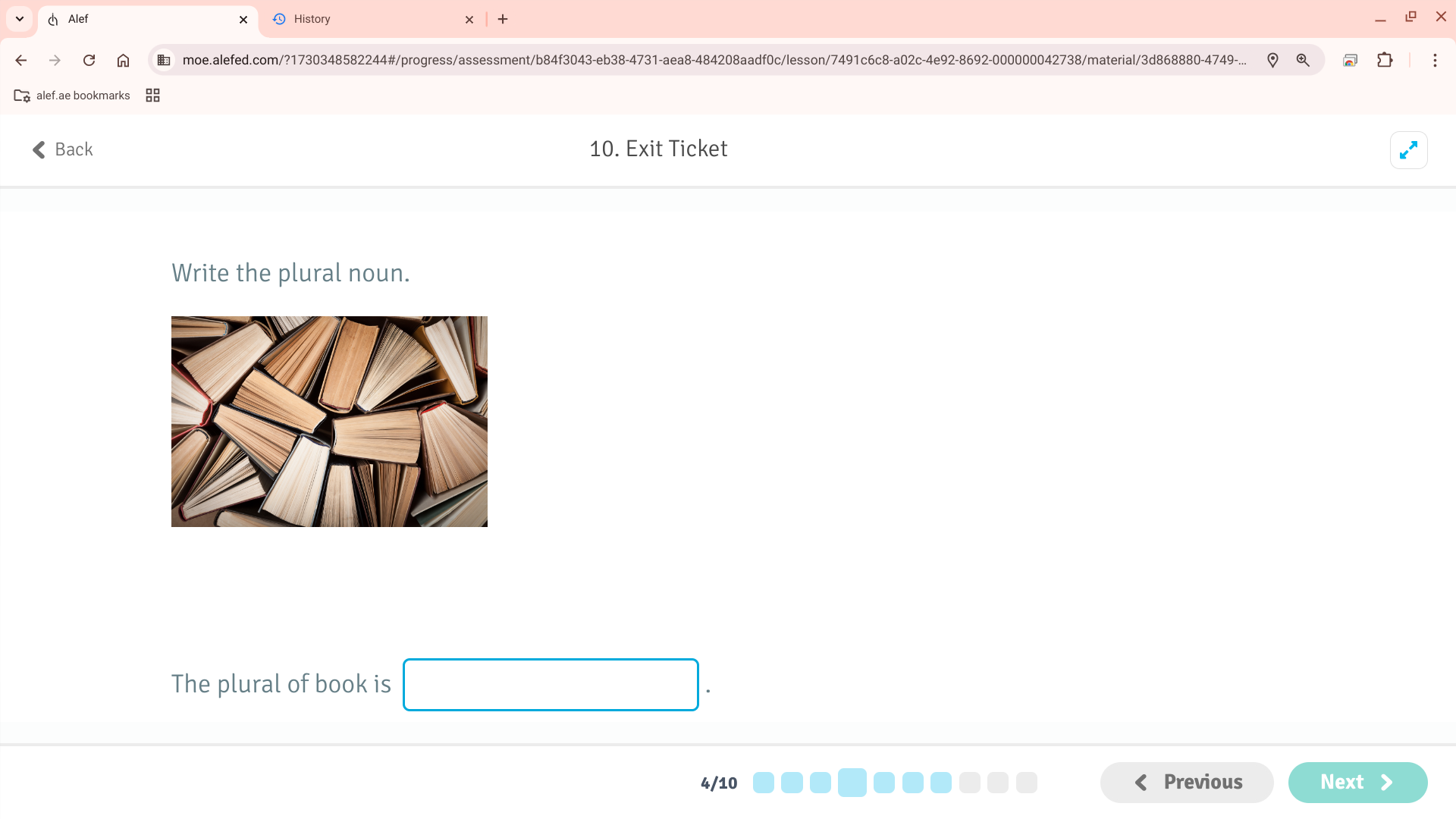1456x819 pixels.
Task: Focus the plural of book answer field
Action: coord(551,685)
